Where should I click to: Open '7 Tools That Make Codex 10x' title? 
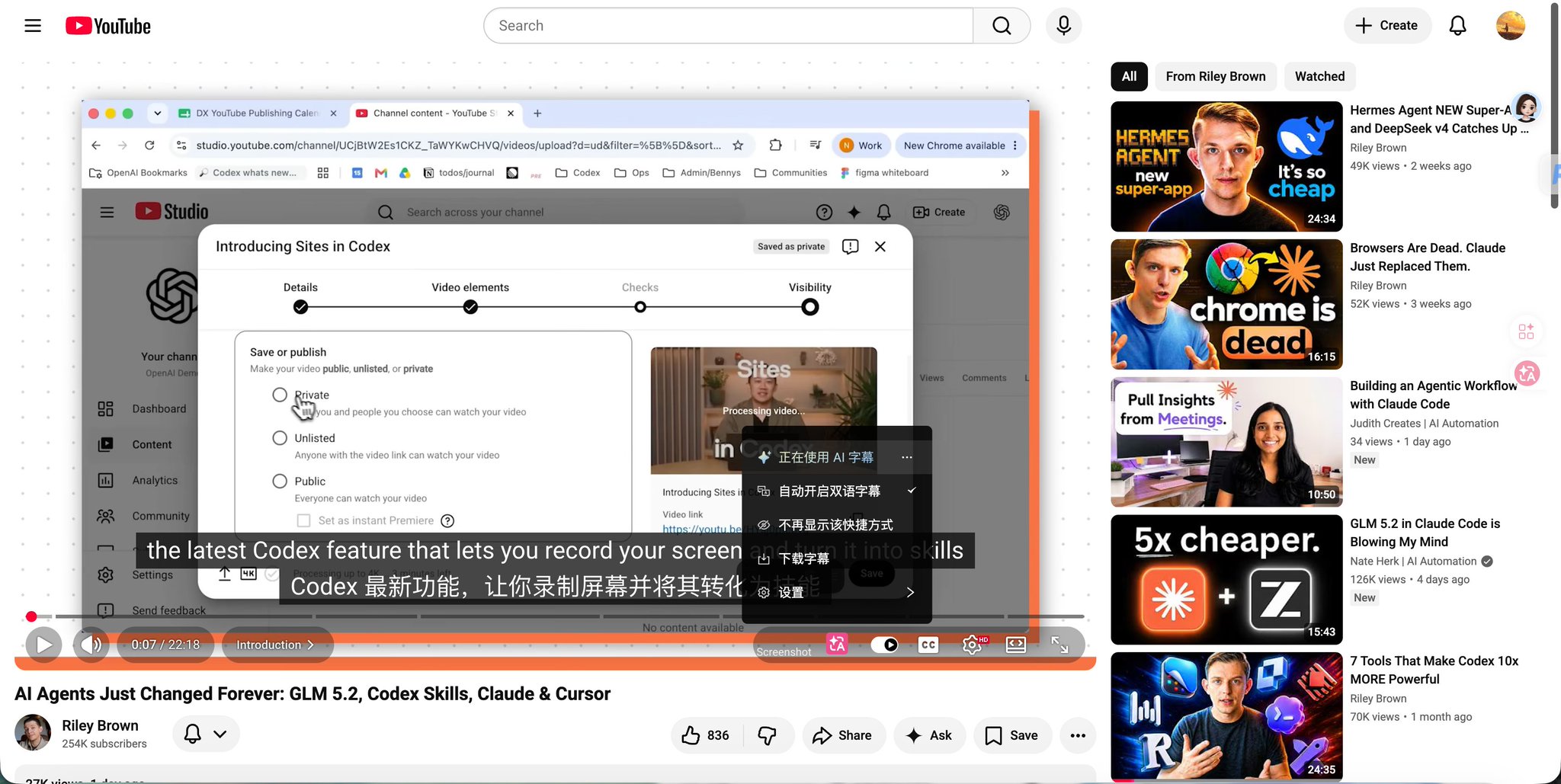click(1434, 670)
